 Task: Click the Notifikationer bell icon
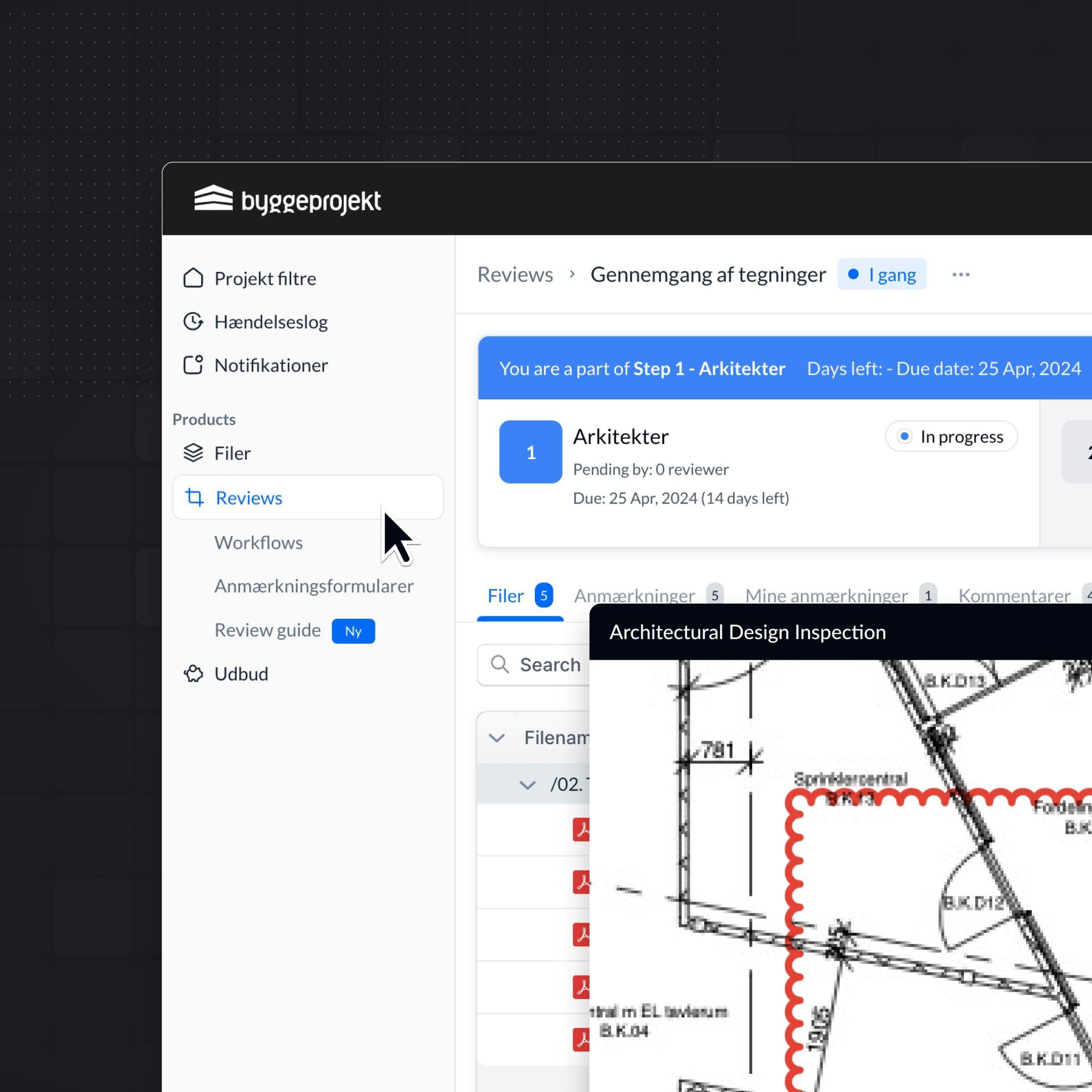pos(193,365)
